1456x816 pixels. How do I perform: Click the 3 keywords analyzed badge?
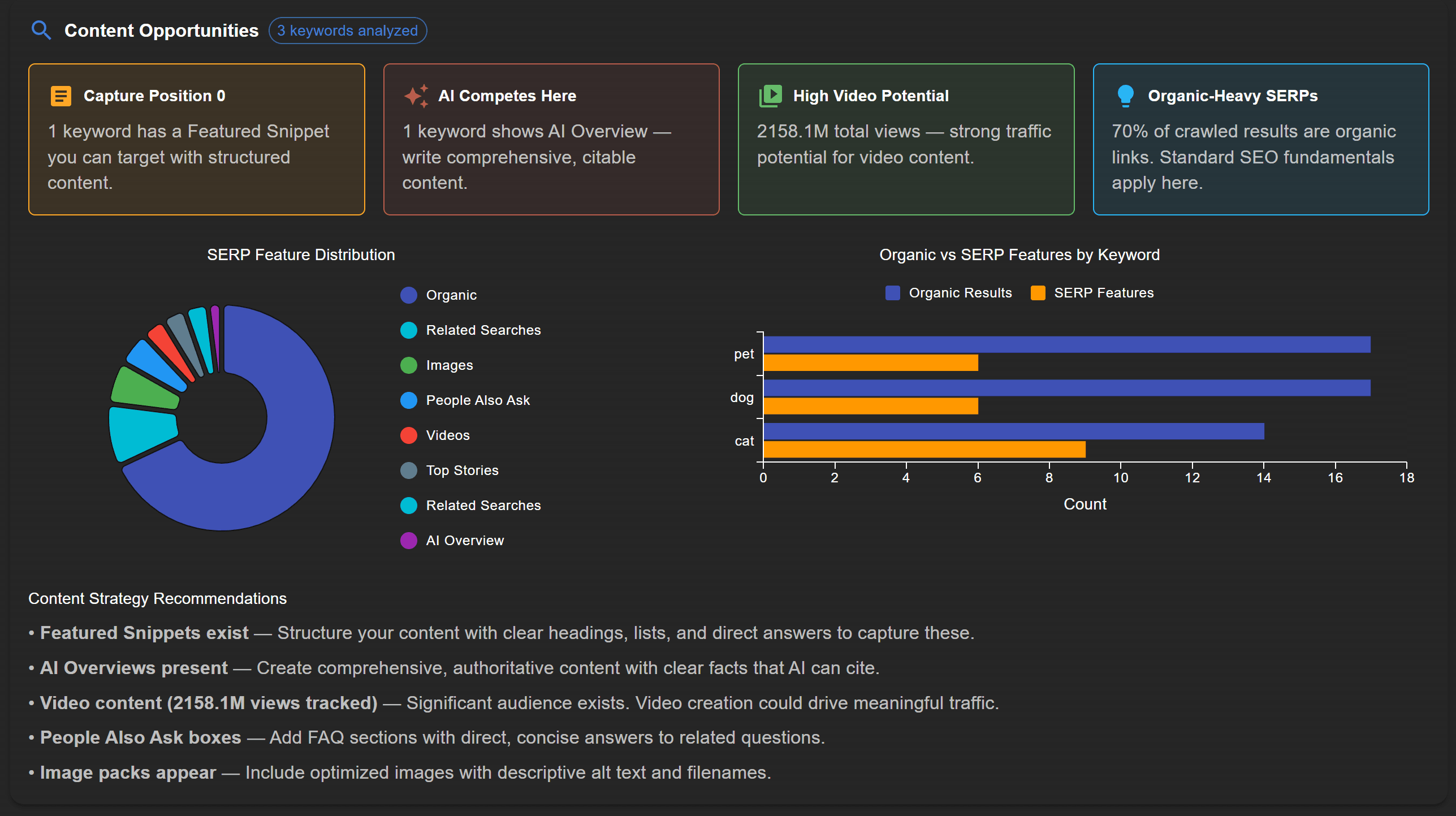tap(348, 30)
